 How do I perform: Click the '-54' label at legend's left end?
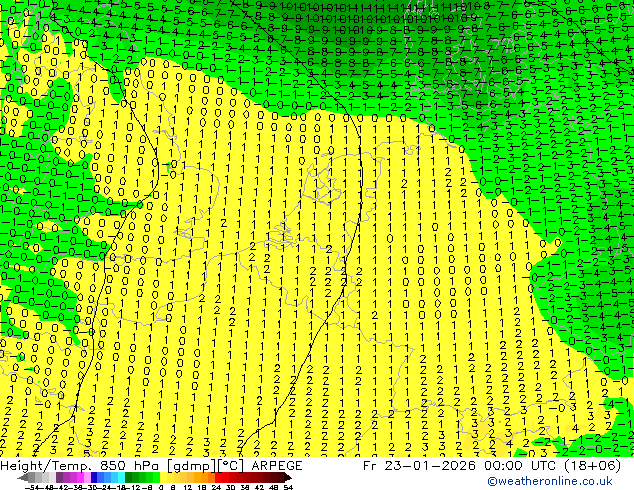pyautogui.click(x=33, y=488)
